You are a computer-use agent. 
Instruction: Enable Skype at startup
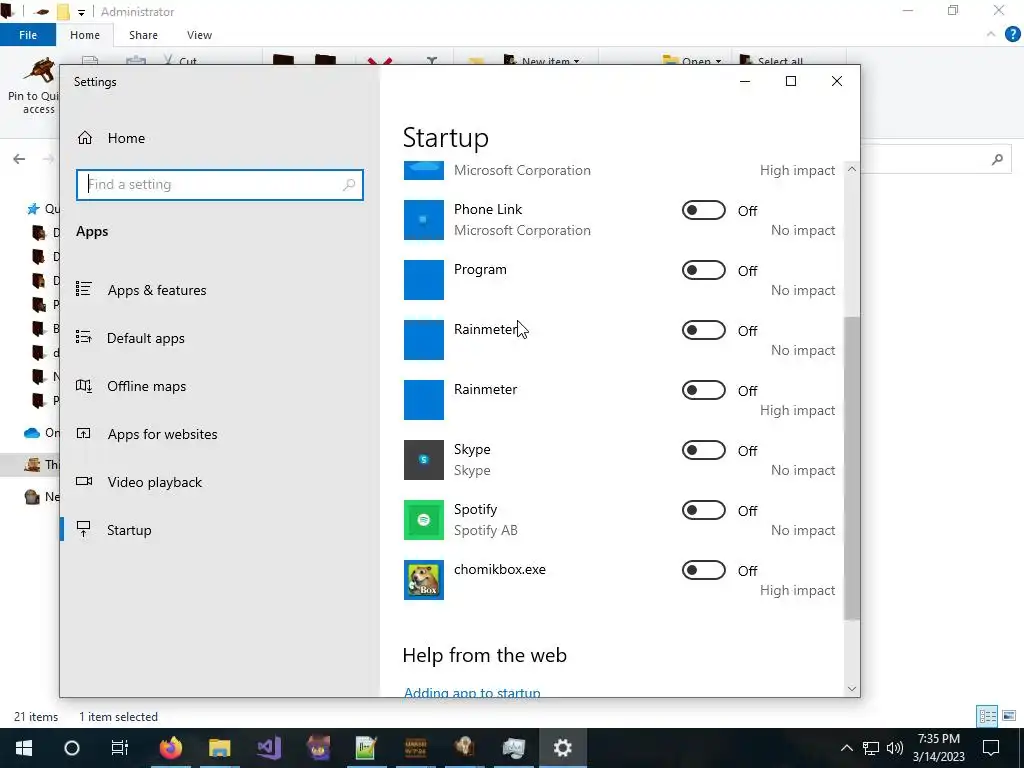[703, 451]
